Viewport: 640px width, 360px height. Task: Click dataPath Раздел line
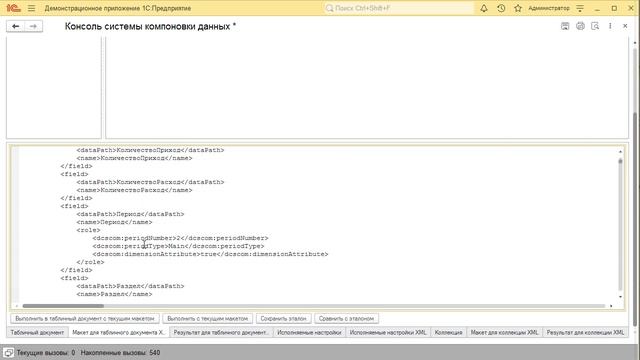[x=130, y=286]
